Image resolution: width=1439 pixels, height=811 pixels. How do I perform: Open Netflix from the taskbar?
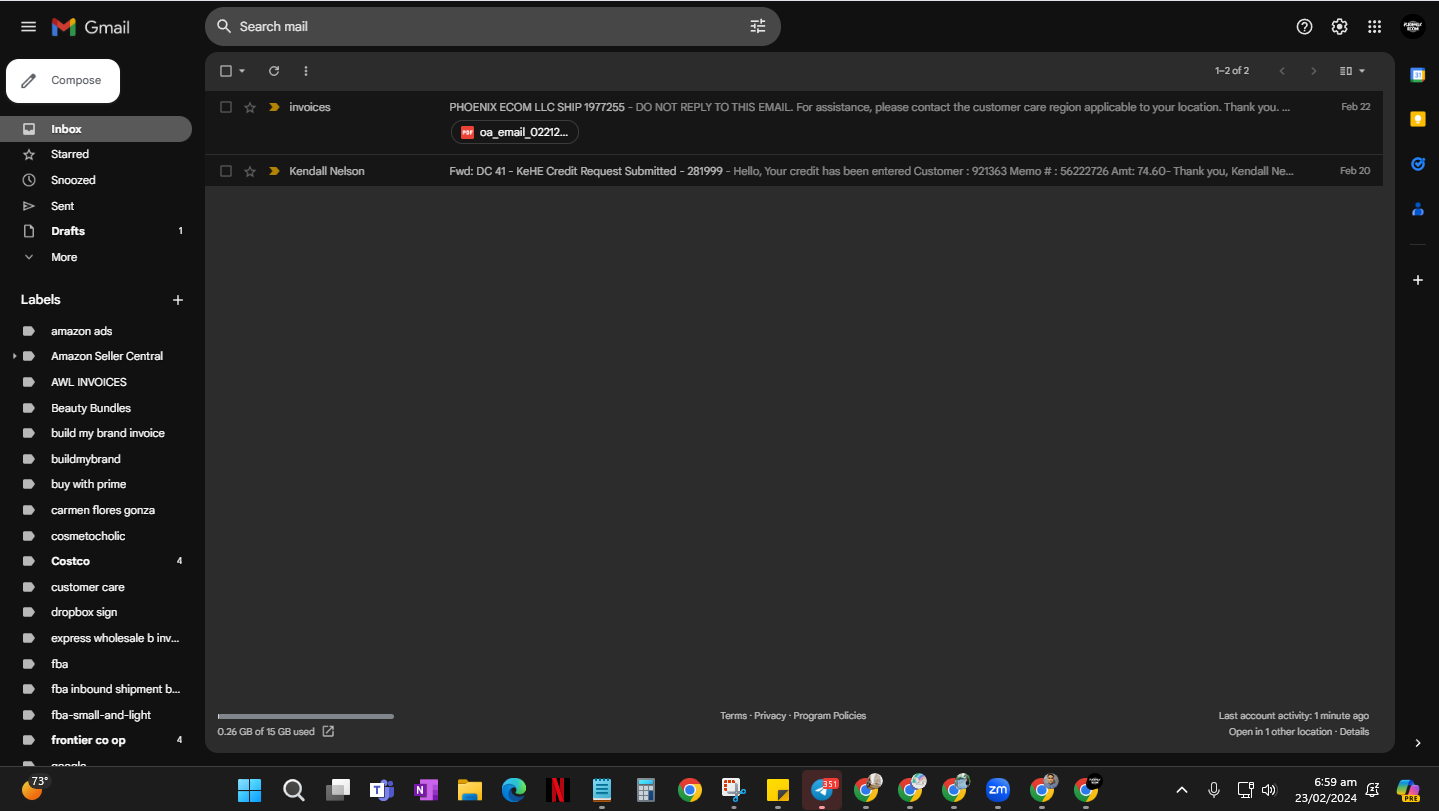pos(558,790)
